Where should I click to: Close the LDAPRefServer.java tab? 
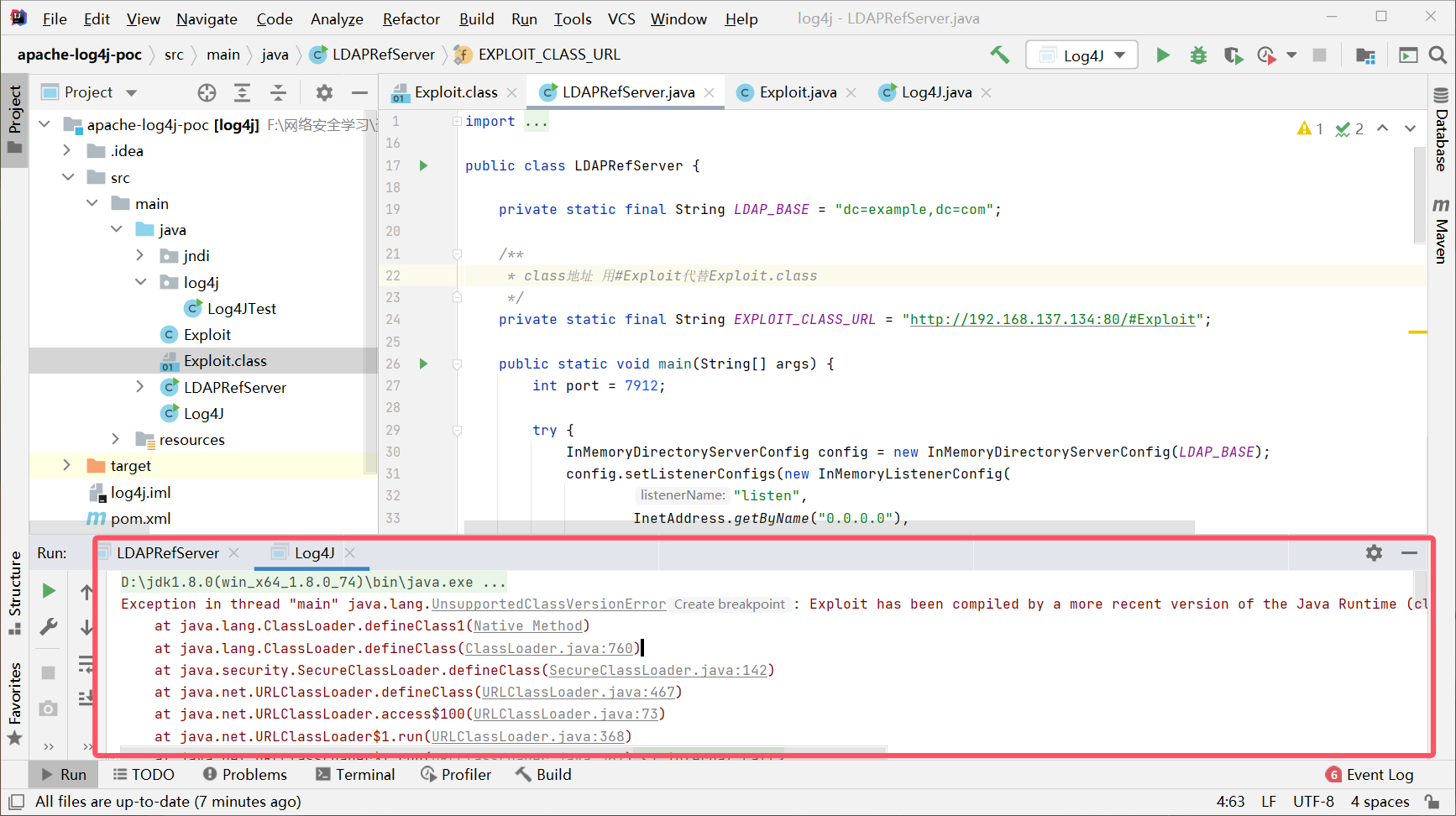point(710,92)
